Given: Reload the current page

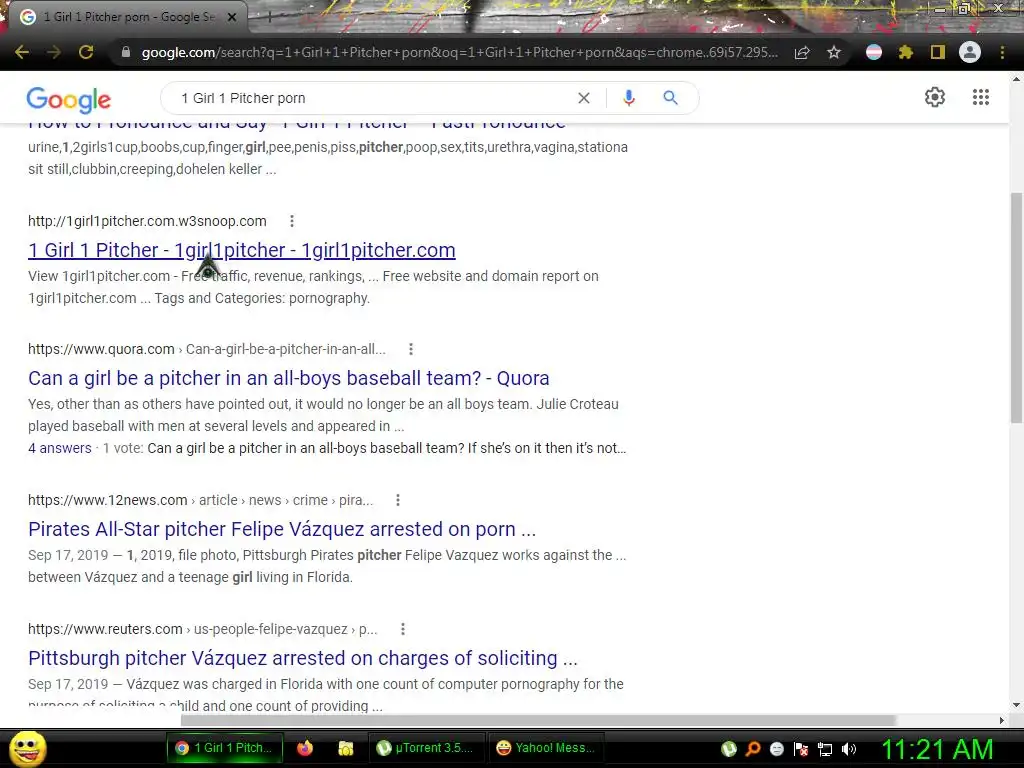Looking at the screenshot, I should point(86,52).
